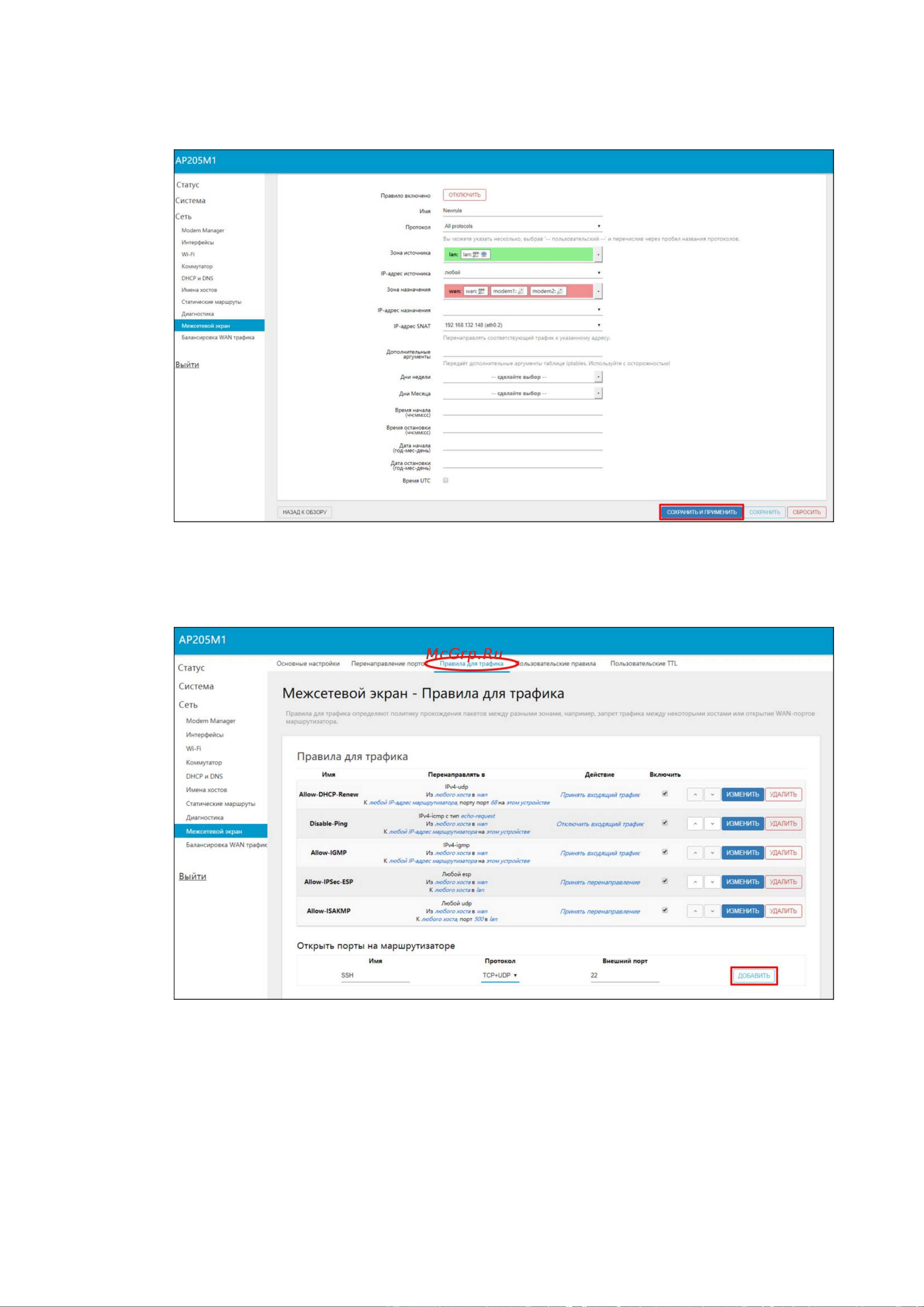Open Wi-Fi in the bottom screenshot sidebar
Viewport: 924px width, 1307px height.
pyautogui.click(x=194, y=749)
